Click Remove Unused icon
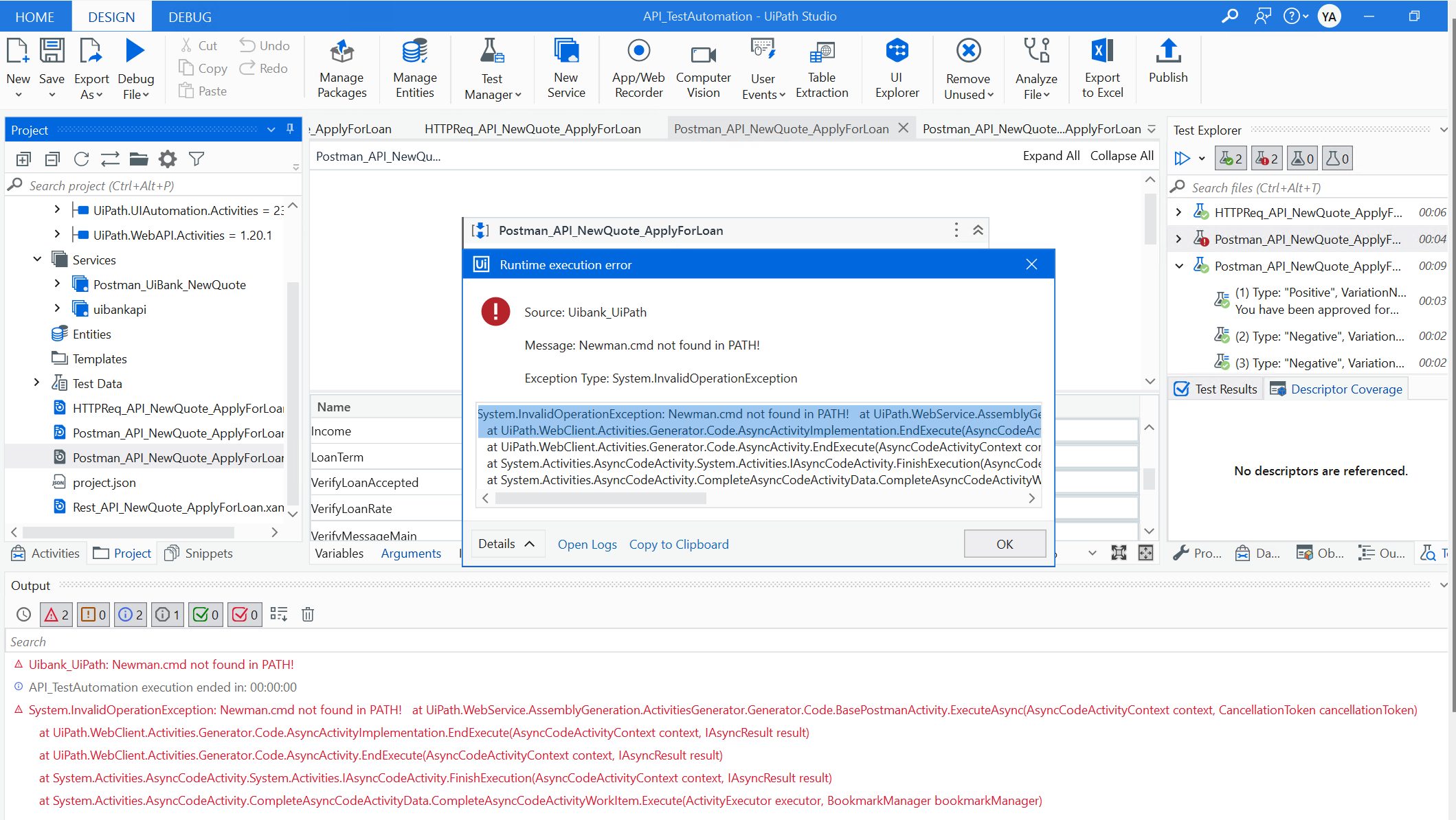 (968, 52)
